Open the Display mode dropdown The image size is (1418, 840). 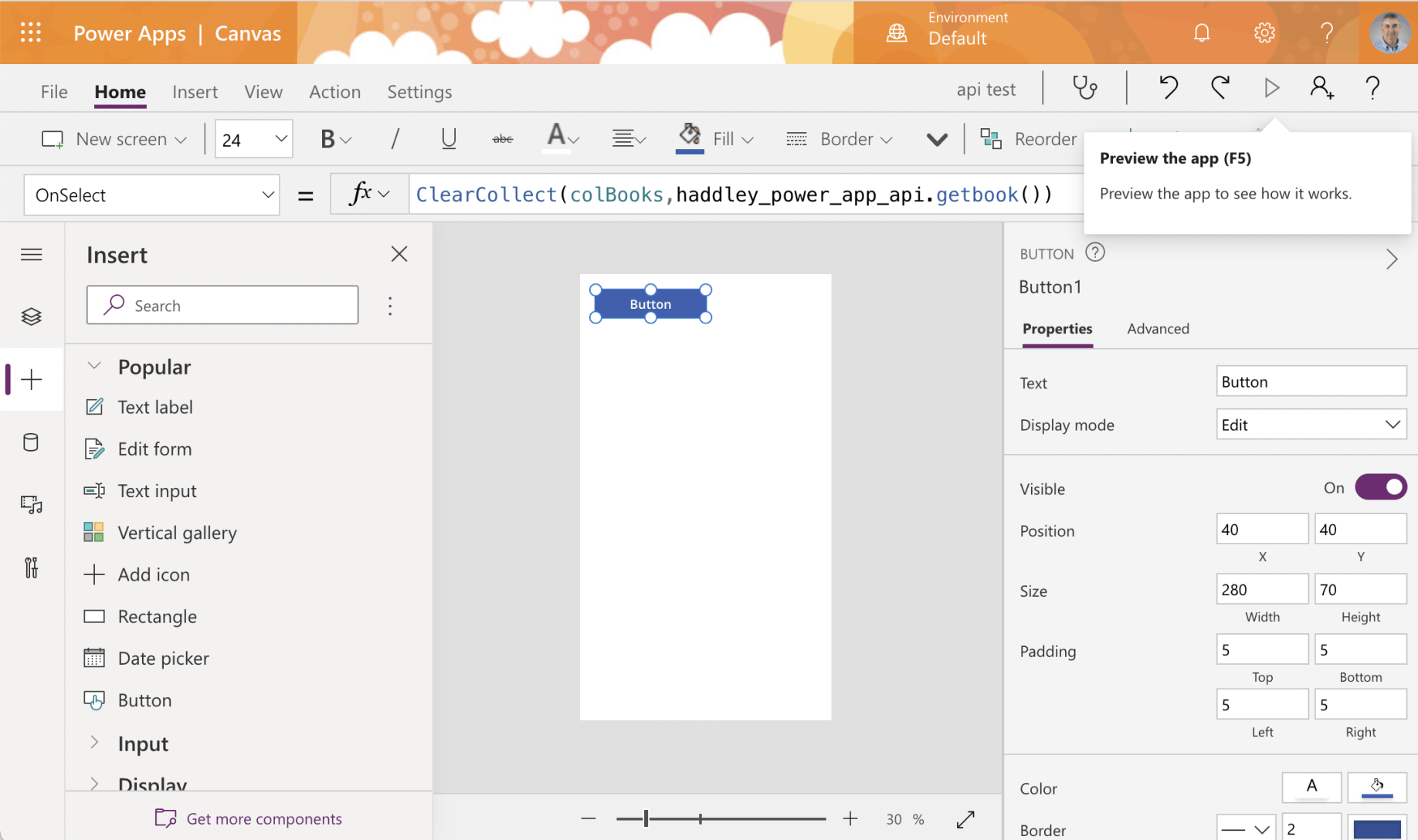pyautogui.click(x=1311, y=425)
